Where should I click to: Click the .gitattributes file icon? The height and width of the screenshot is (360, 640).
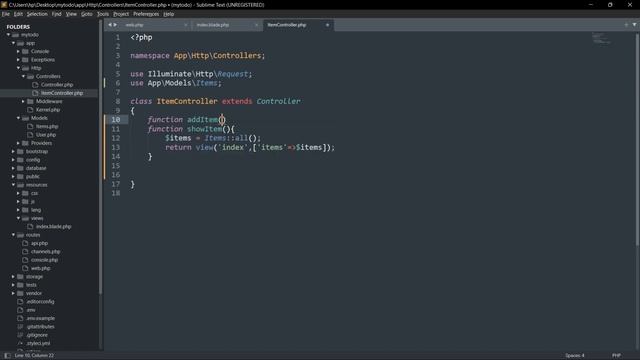pos(20,327)
